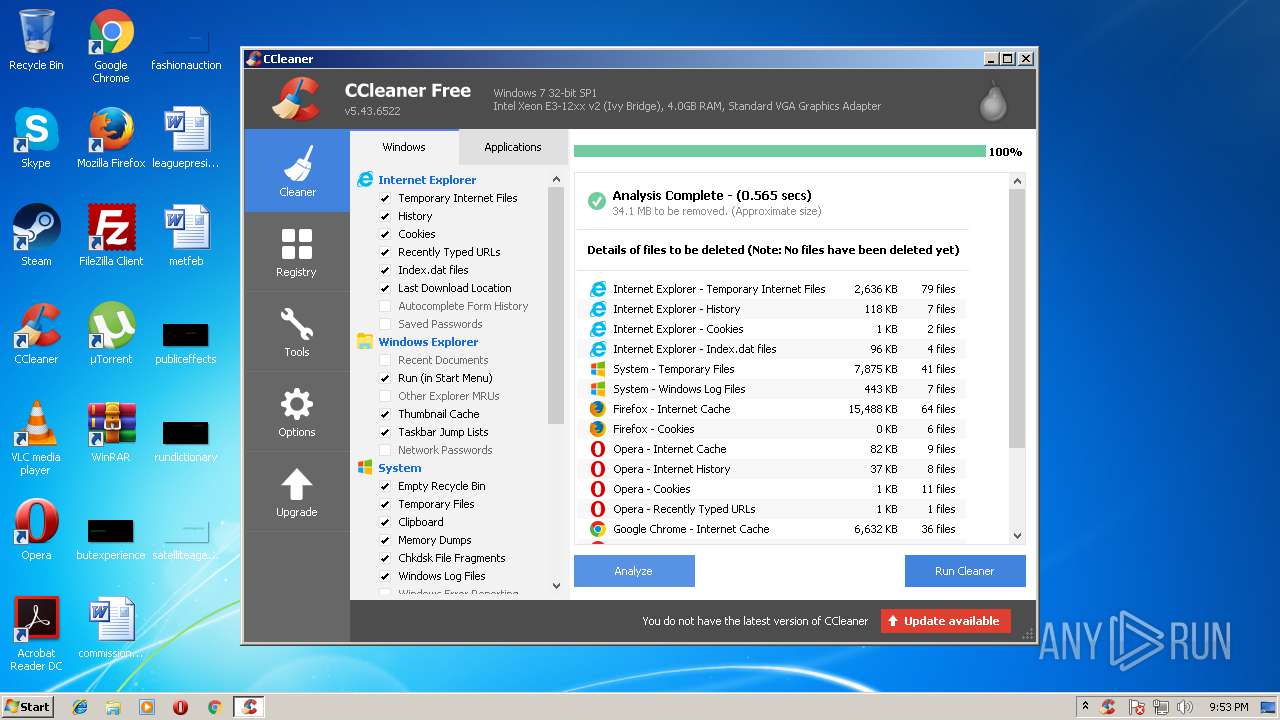
Task: Open Recycle Bin on desktop
Action: (36, 40)
